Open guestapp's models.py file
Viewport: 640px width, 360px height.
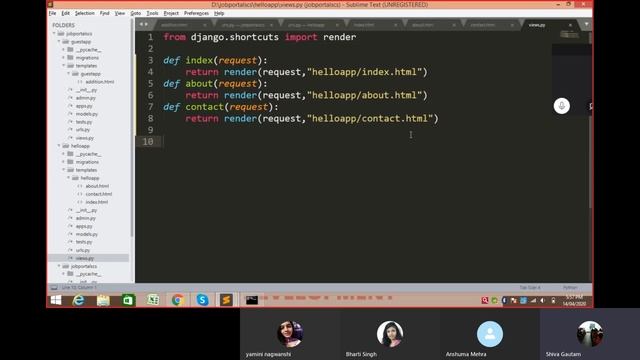(87, 114)
